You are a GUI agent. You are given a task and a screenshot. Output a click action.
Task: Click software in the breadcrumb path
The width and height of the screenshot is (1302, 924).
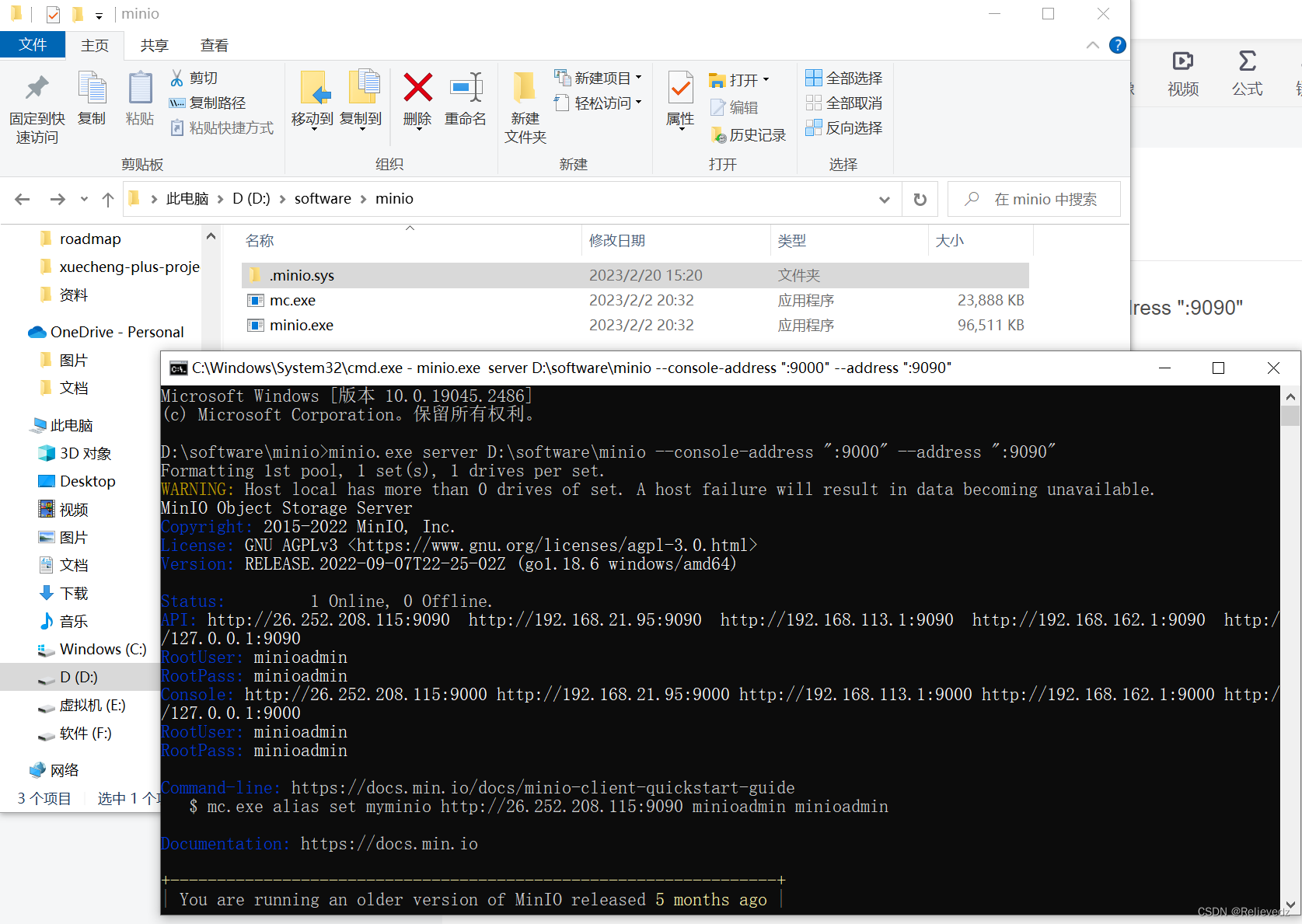(x=323, y=199)
